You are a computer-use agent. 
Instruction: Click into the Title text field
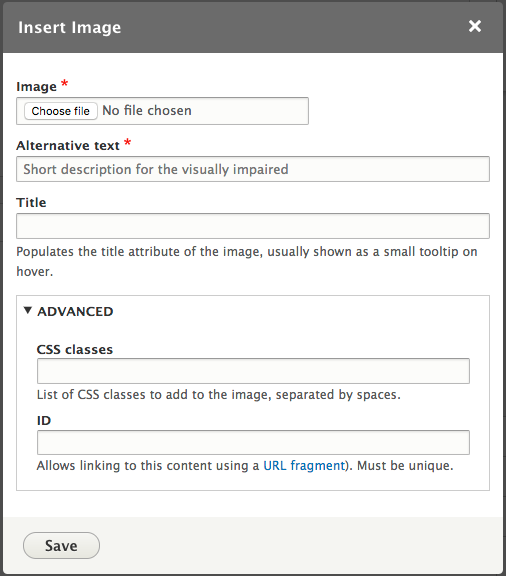tap(253, 226)
